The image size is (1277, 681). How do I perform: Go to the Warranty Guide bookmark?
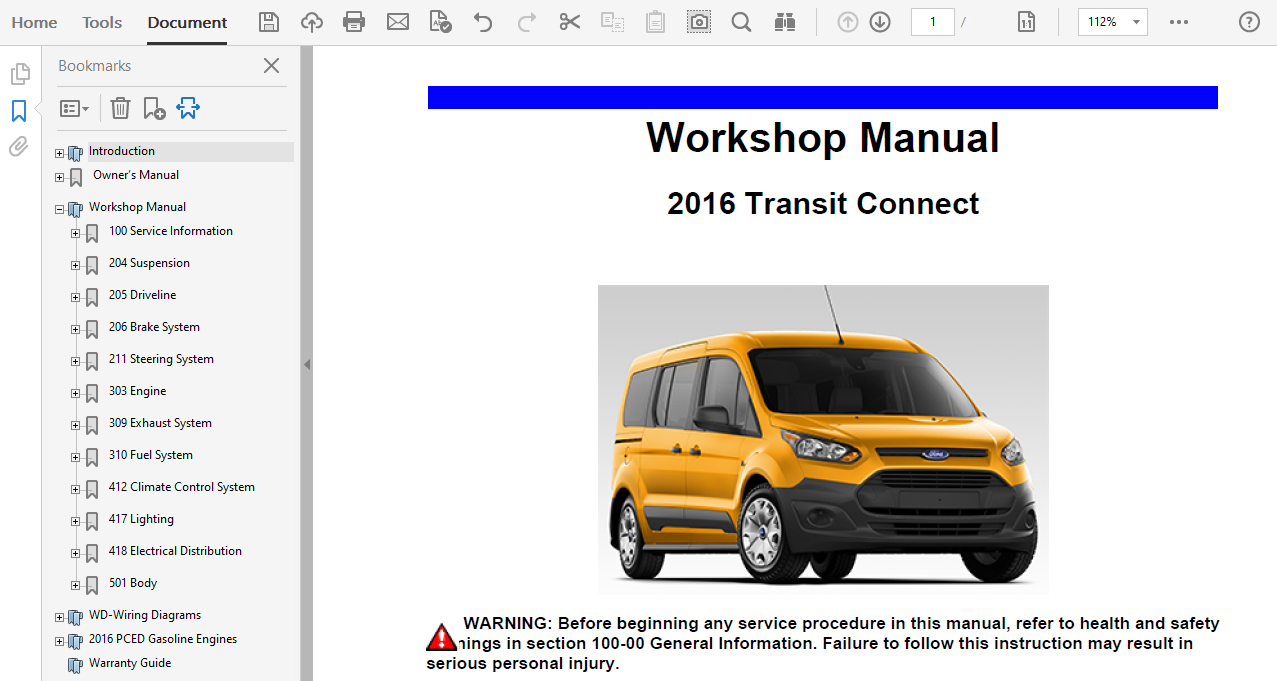(129, 663)
